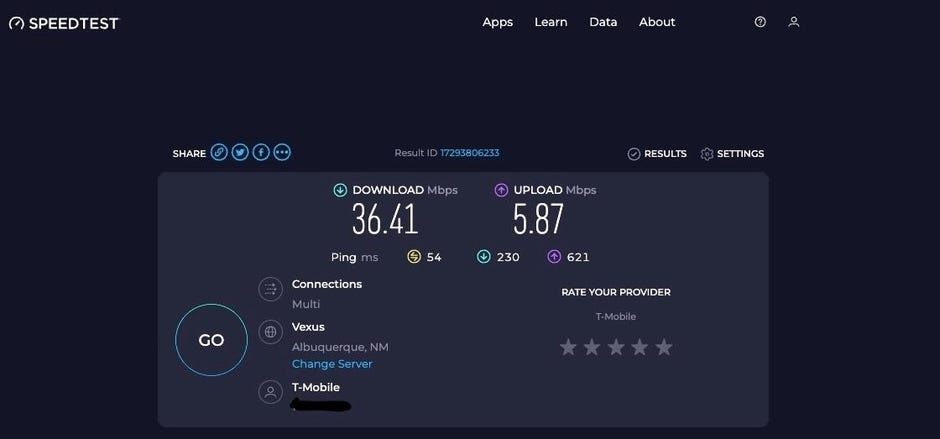The width and height of the screenshot is (940, 439).
Task: Click the Speedtest logo
Action: [x=64, y=23]
